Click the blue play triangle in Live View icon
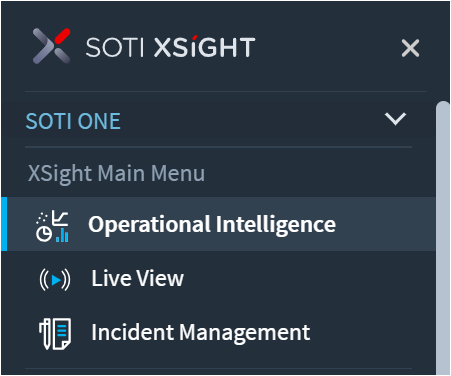Screen dimensions: 451x376 tap(56, 280)
